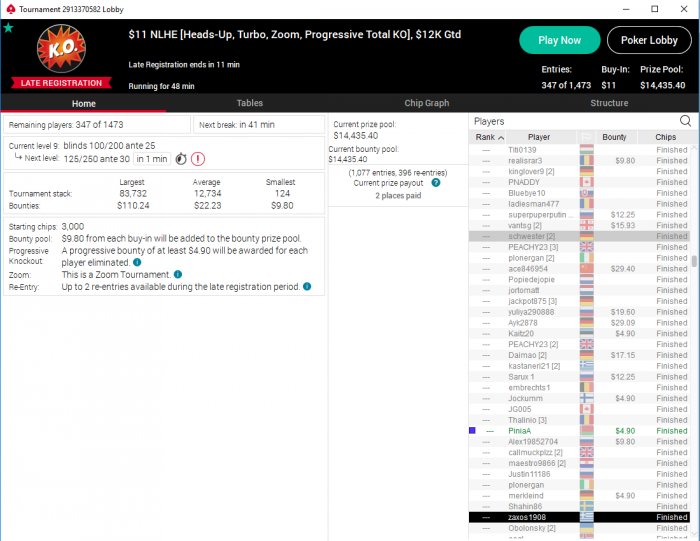Sort by the Bounty column header
This screenshot has width=700, height=541.
pos(614,137)
